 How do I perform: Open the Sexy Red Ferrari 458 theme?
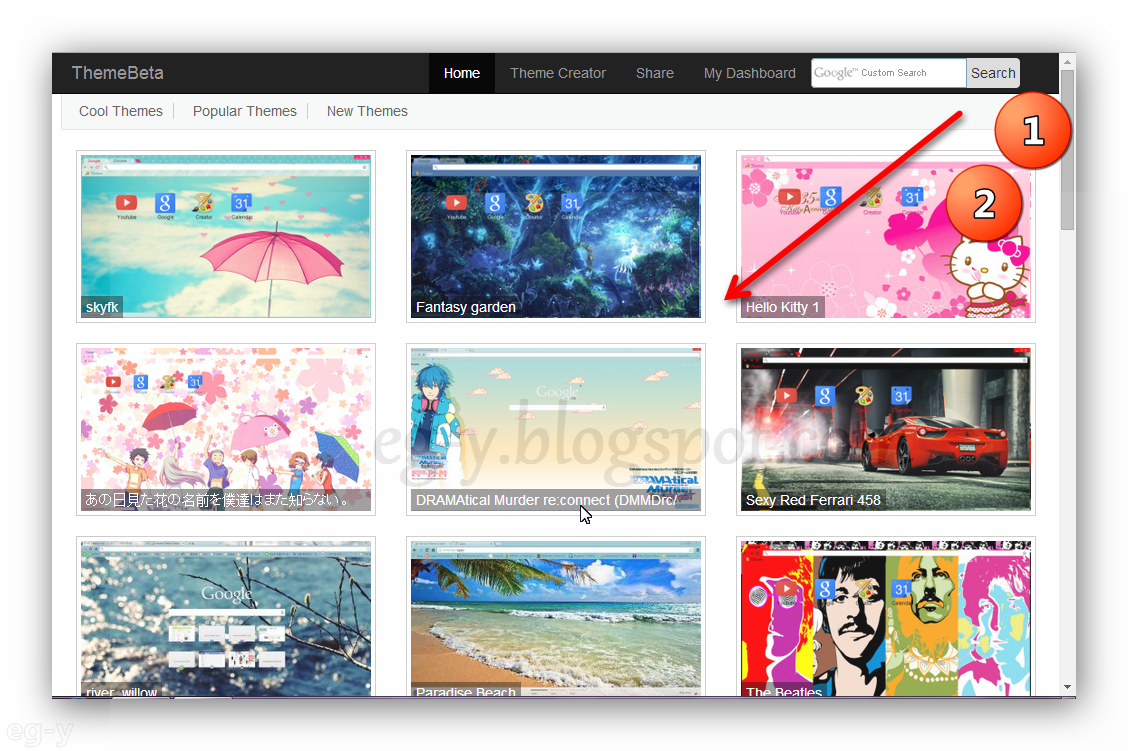point(886,429)
